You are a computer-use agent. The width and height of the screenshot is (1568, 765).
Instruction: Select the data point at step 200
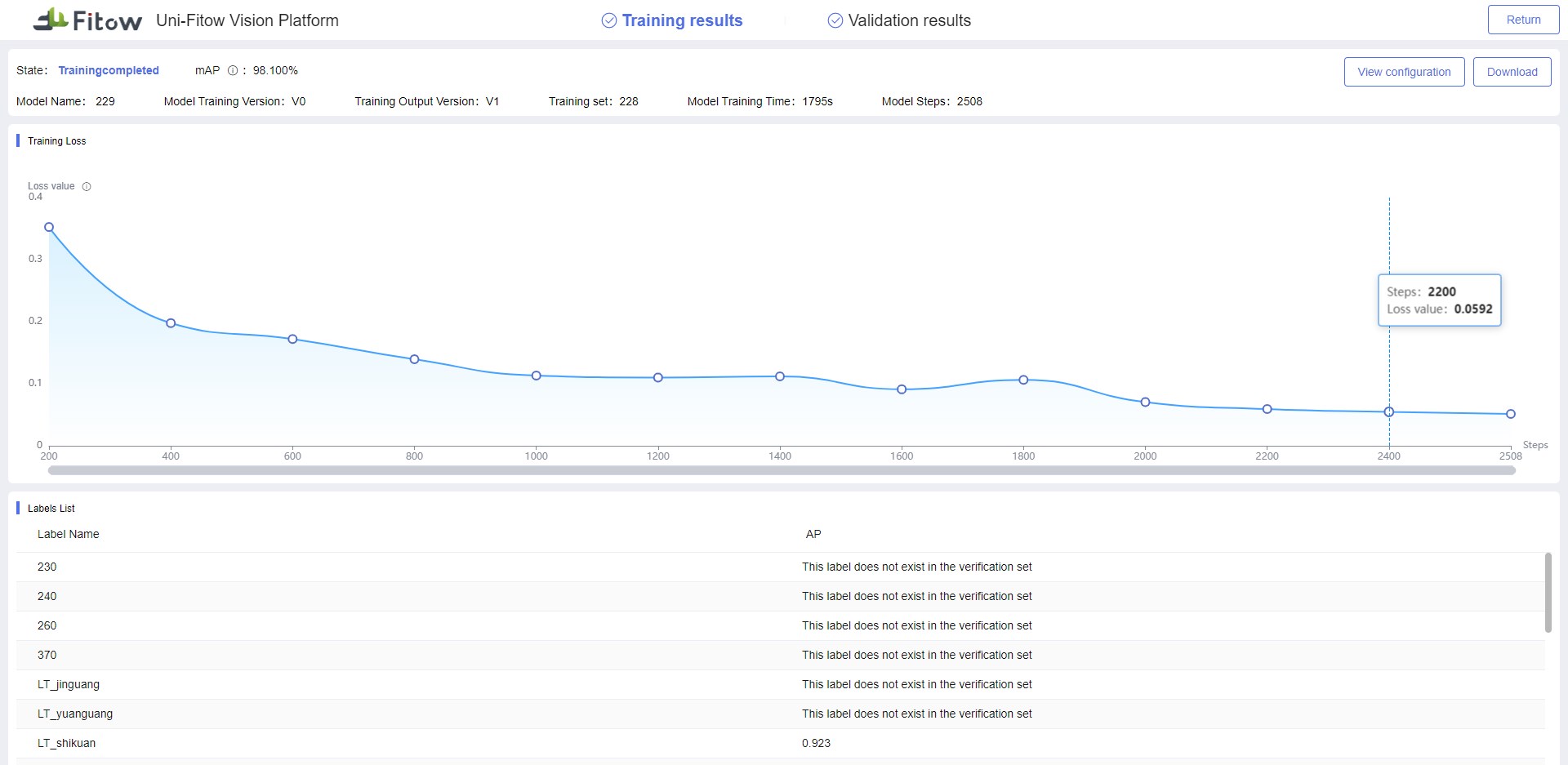point(49,228)
